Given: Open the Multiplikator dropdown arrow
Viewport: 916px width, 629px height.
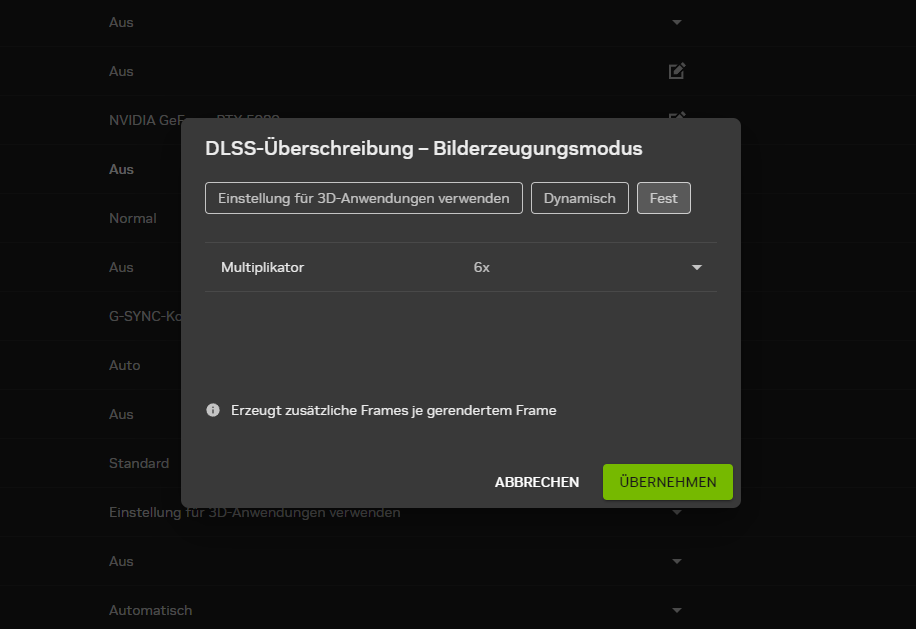Looking at the screenshot, I should click(x=696, y=267).
